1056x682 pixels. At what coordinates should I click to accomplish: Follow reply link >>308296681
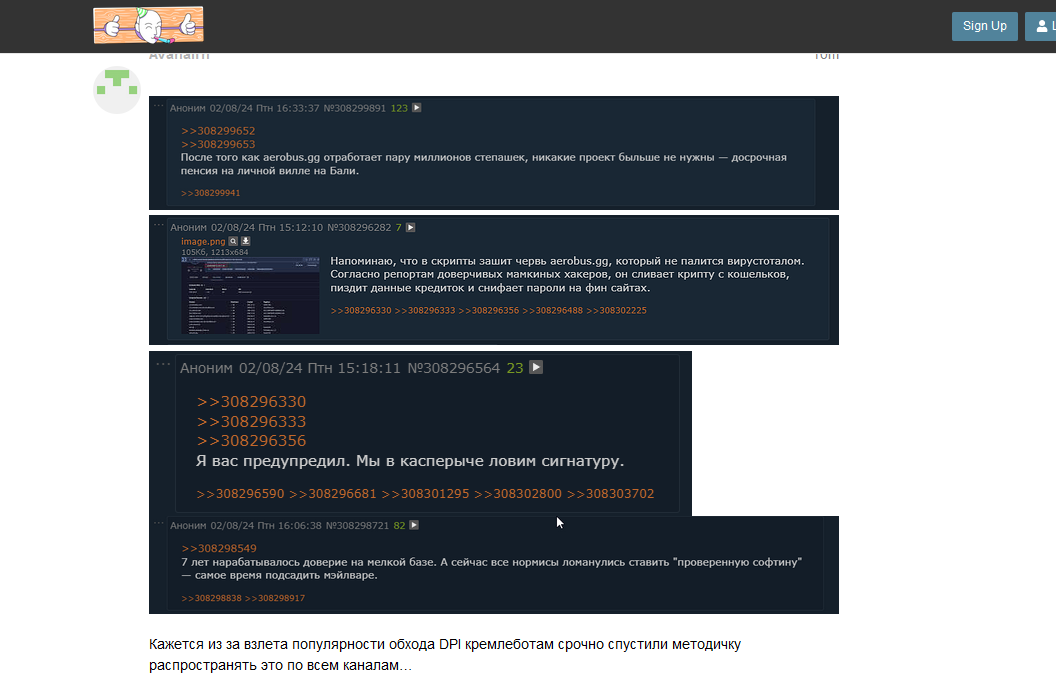(x=333, y=493)
